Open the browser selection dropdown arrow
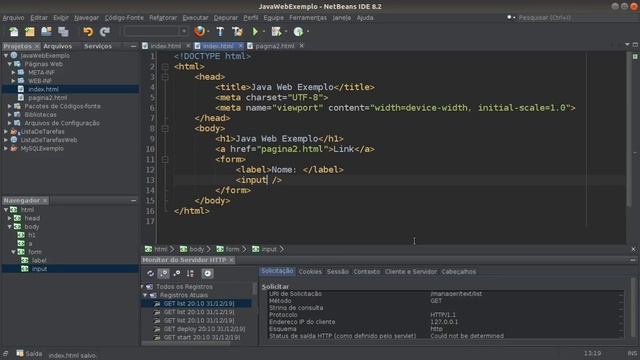 pos(208,31)
